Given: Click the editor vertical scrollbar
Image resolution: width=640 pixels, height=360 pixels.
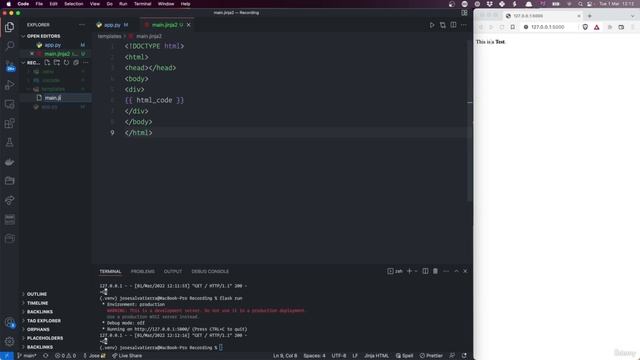Looking at the screenshot, I should (470, 122).
